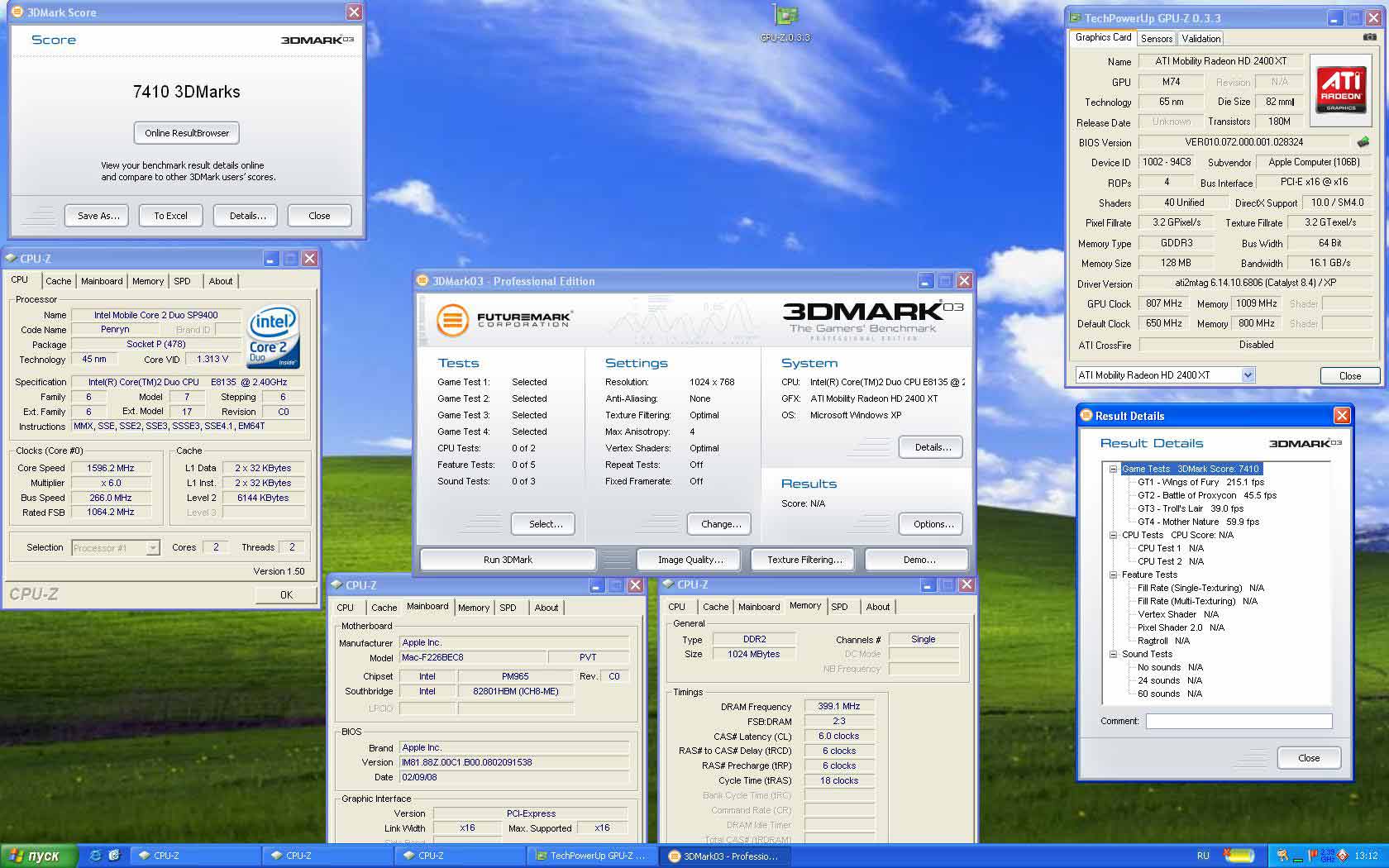
Task: Select GT4 - Mother Nature result row
Action: [1198, 522]
